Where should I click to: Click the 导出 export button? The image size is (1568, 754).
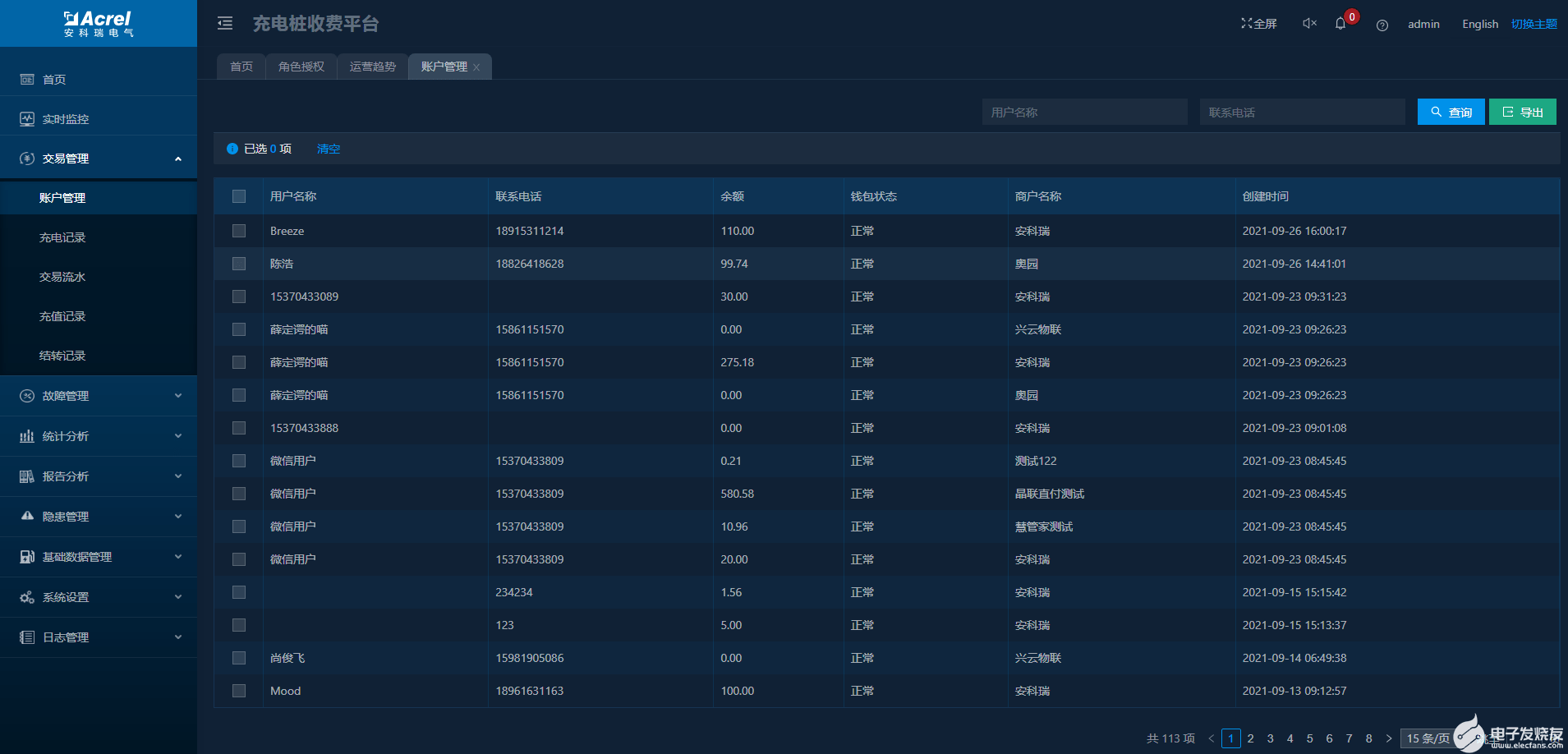1523,112
